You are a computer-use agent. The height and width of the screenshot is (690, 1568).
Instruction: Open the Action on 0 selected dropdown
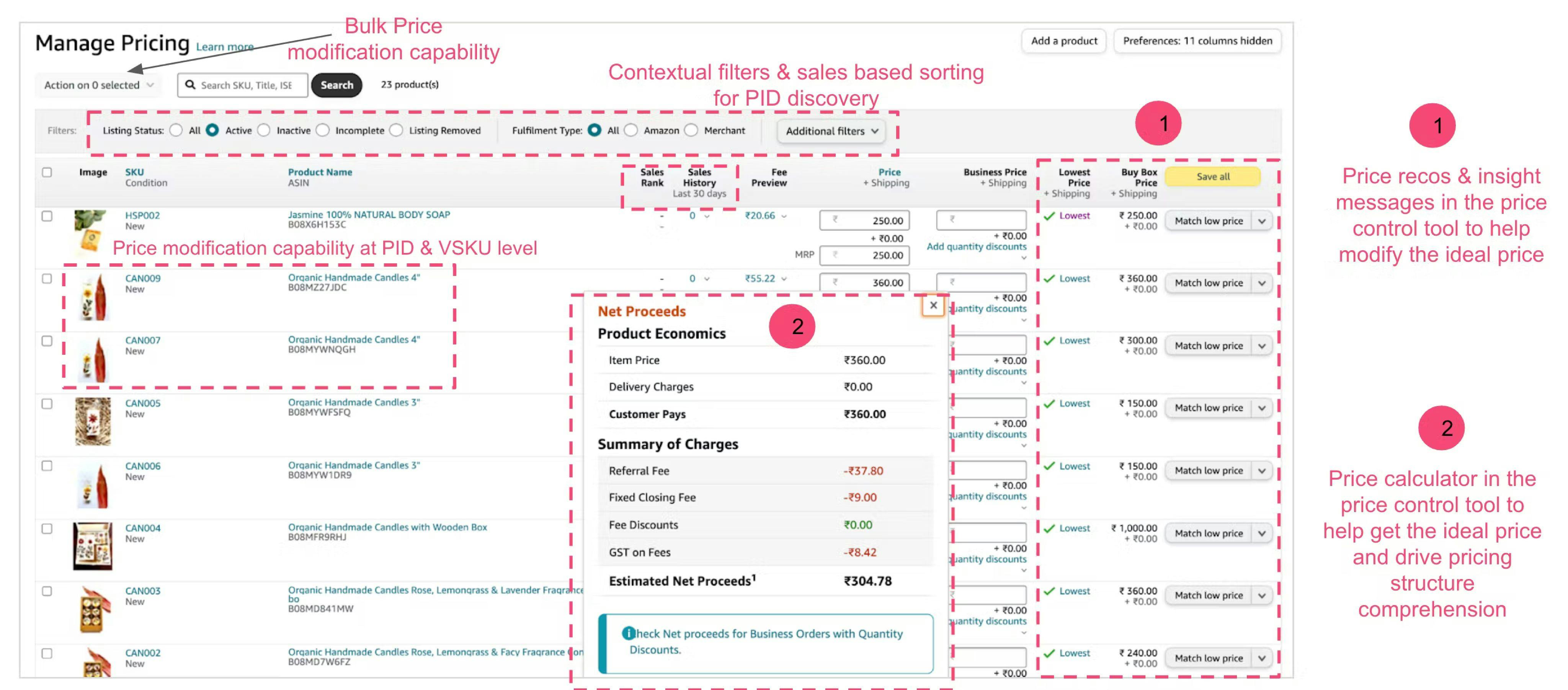[99, 85]
